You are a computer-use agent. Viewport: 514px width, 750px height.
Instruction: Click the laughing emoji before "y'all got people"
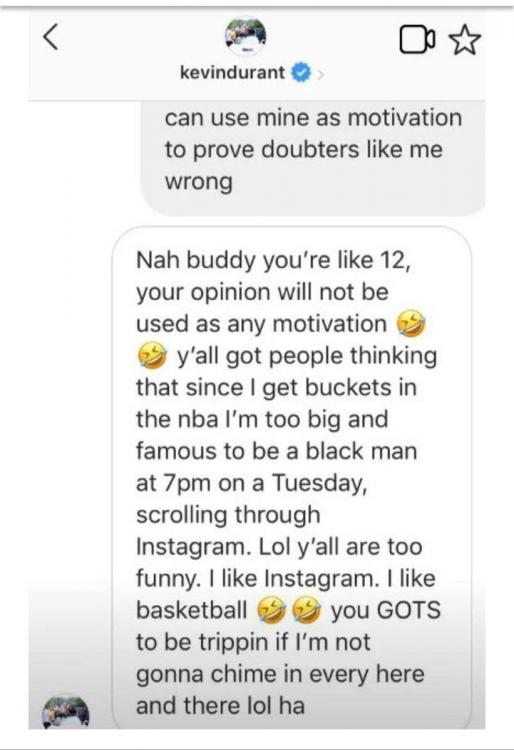(152, 356)
